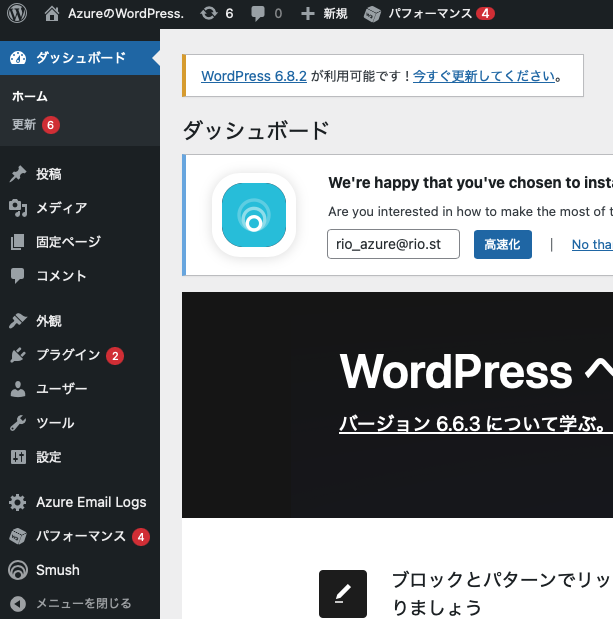Click the teal Smush plugin logo
Image resolution: width=613 pixels, height=619 pixels.
tap(254, 215)
